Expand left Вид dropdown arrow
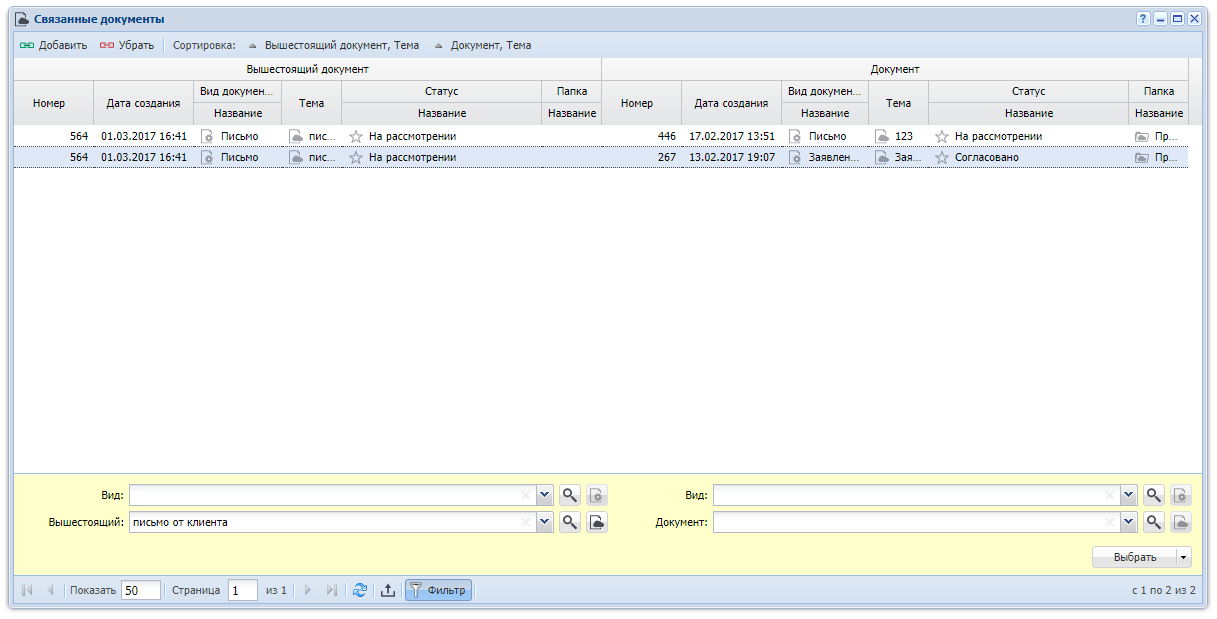1217x619 pixels. 545,494
